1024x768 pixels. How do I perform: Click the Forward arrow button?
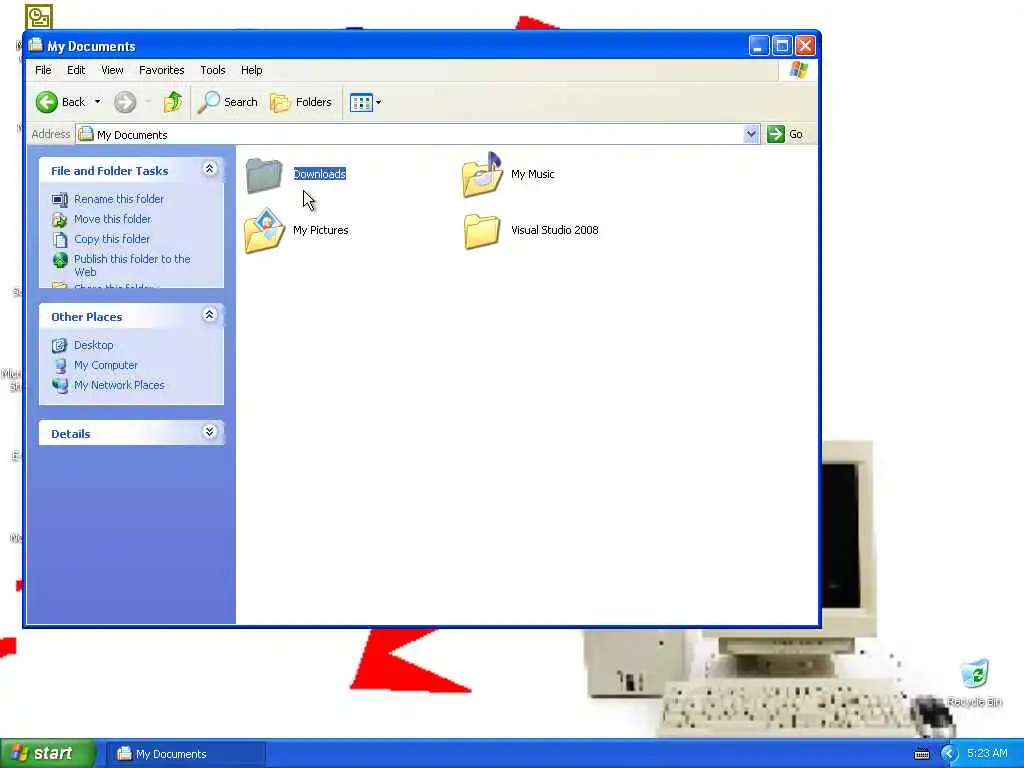[x=125, y=102]
